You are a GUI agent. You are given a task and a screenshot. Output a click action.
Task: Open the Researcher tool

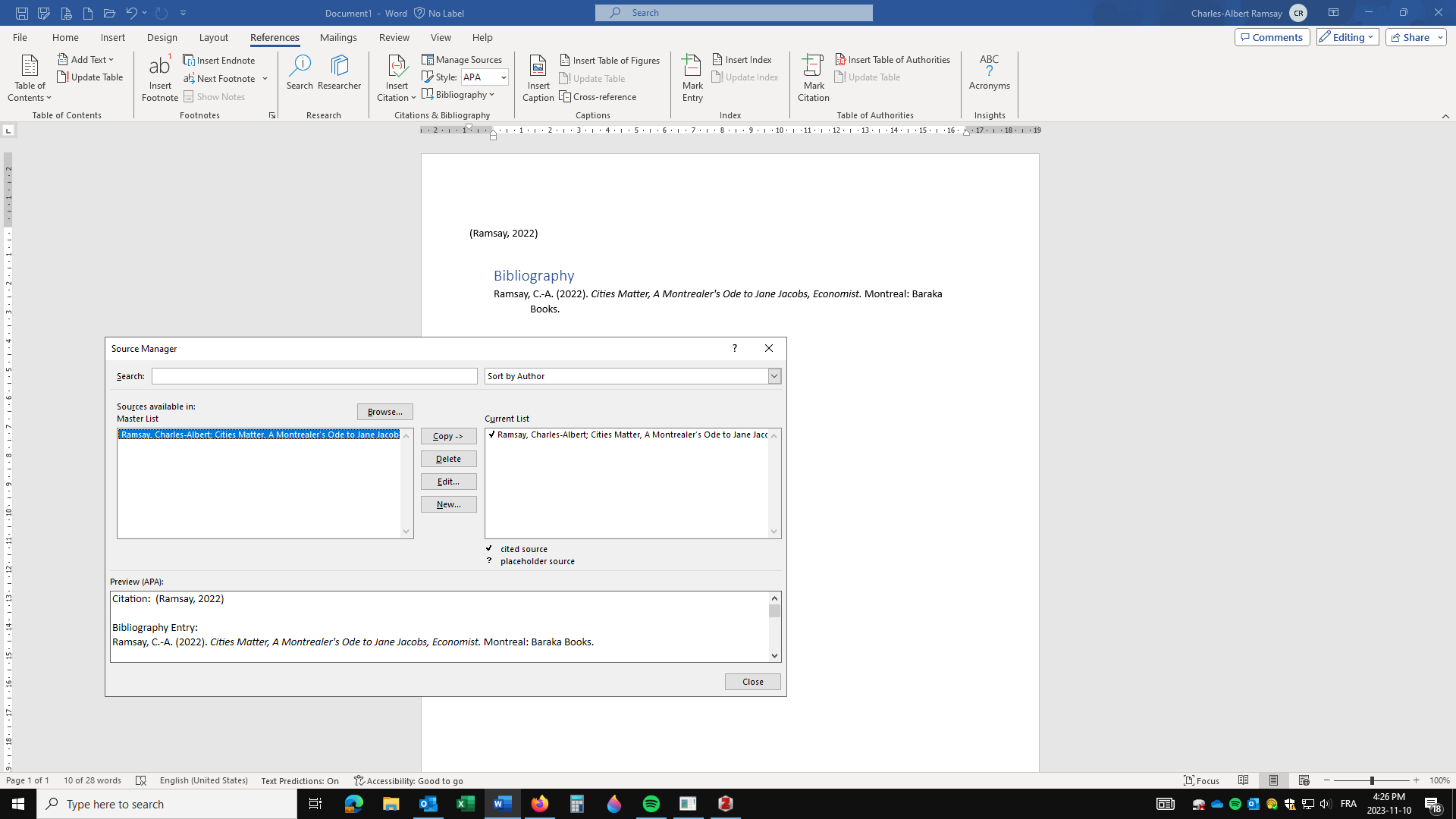339,73
